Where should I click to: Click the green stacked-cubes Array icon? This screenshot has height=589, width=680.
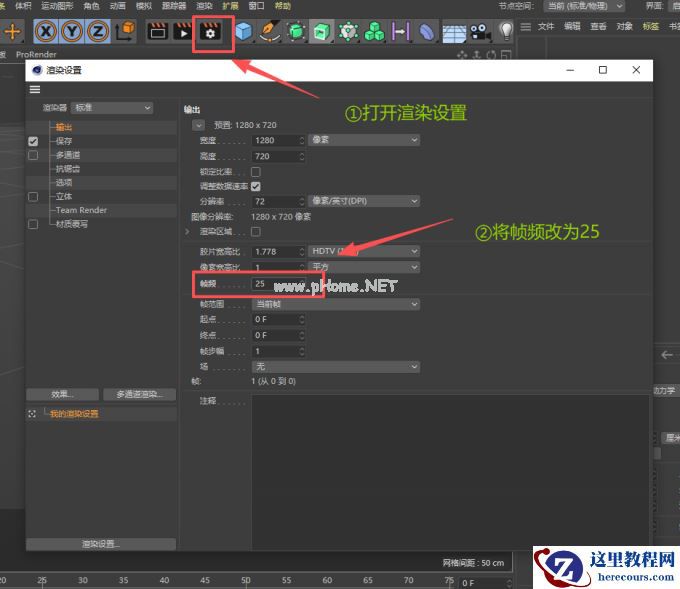374,32
